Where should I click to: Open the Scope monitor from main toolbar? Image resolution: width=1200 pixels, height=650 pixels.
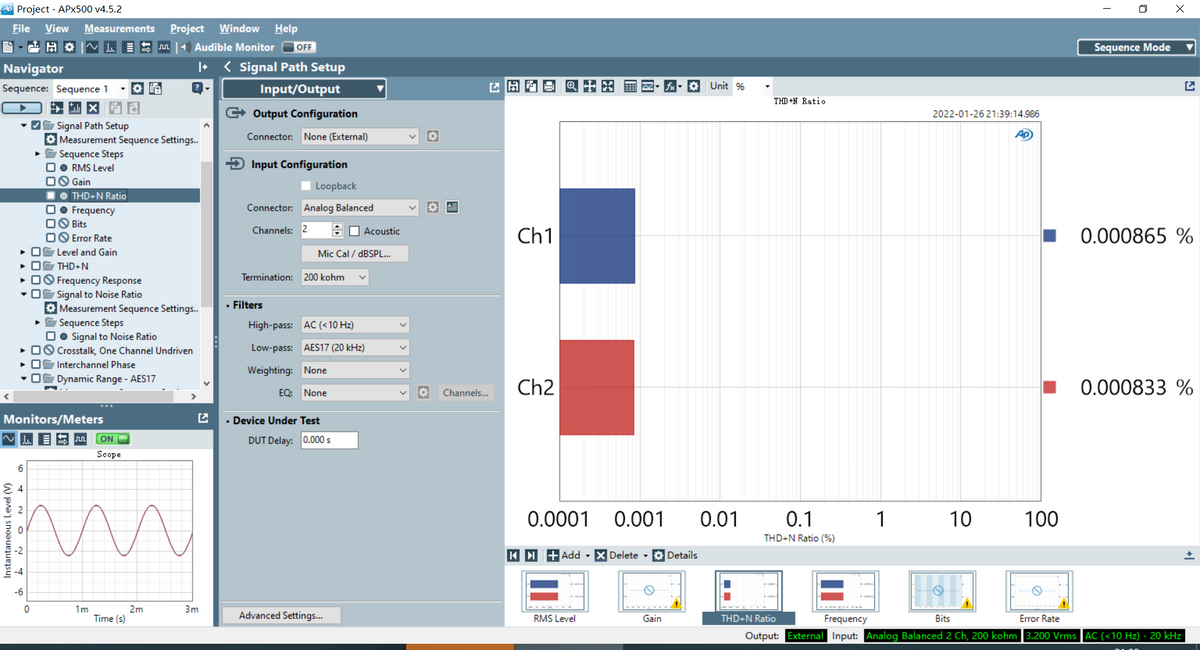[92, 47]
